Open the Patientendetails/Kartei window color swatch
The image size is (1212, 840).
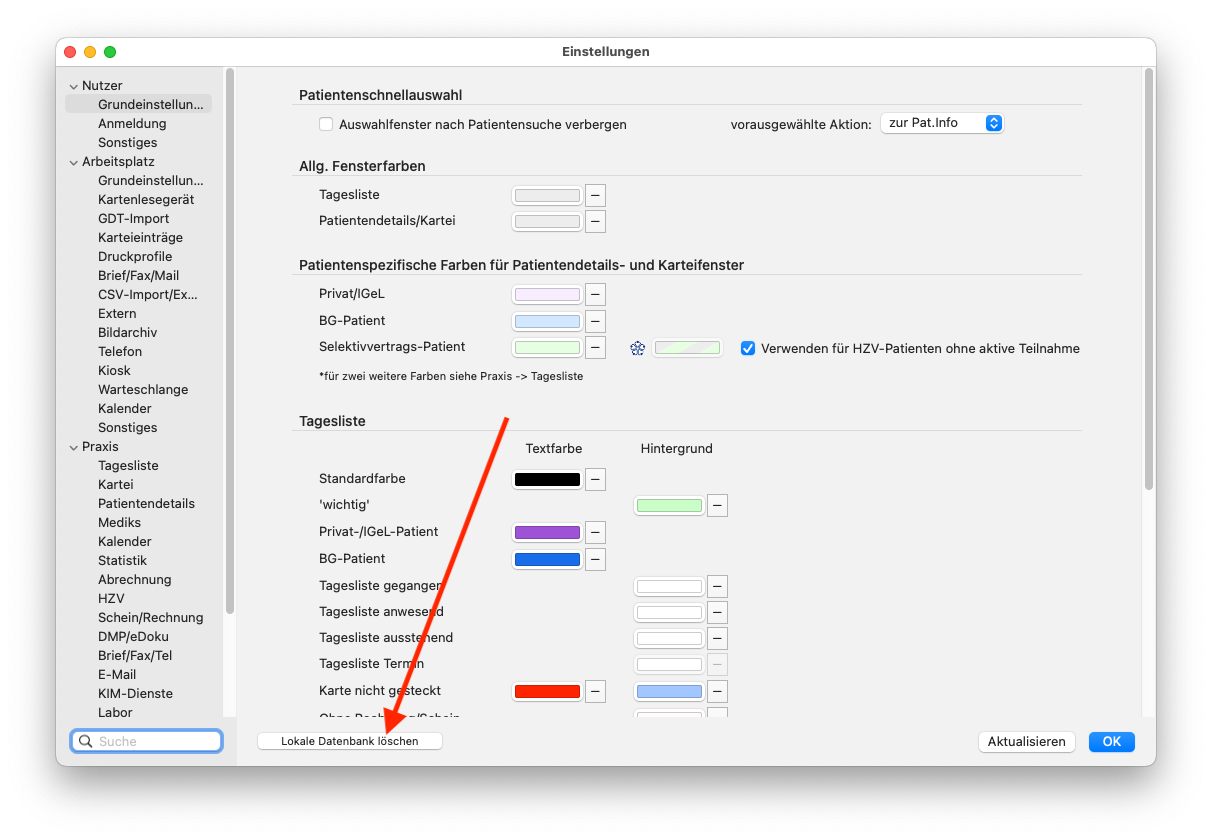[547, 221]
